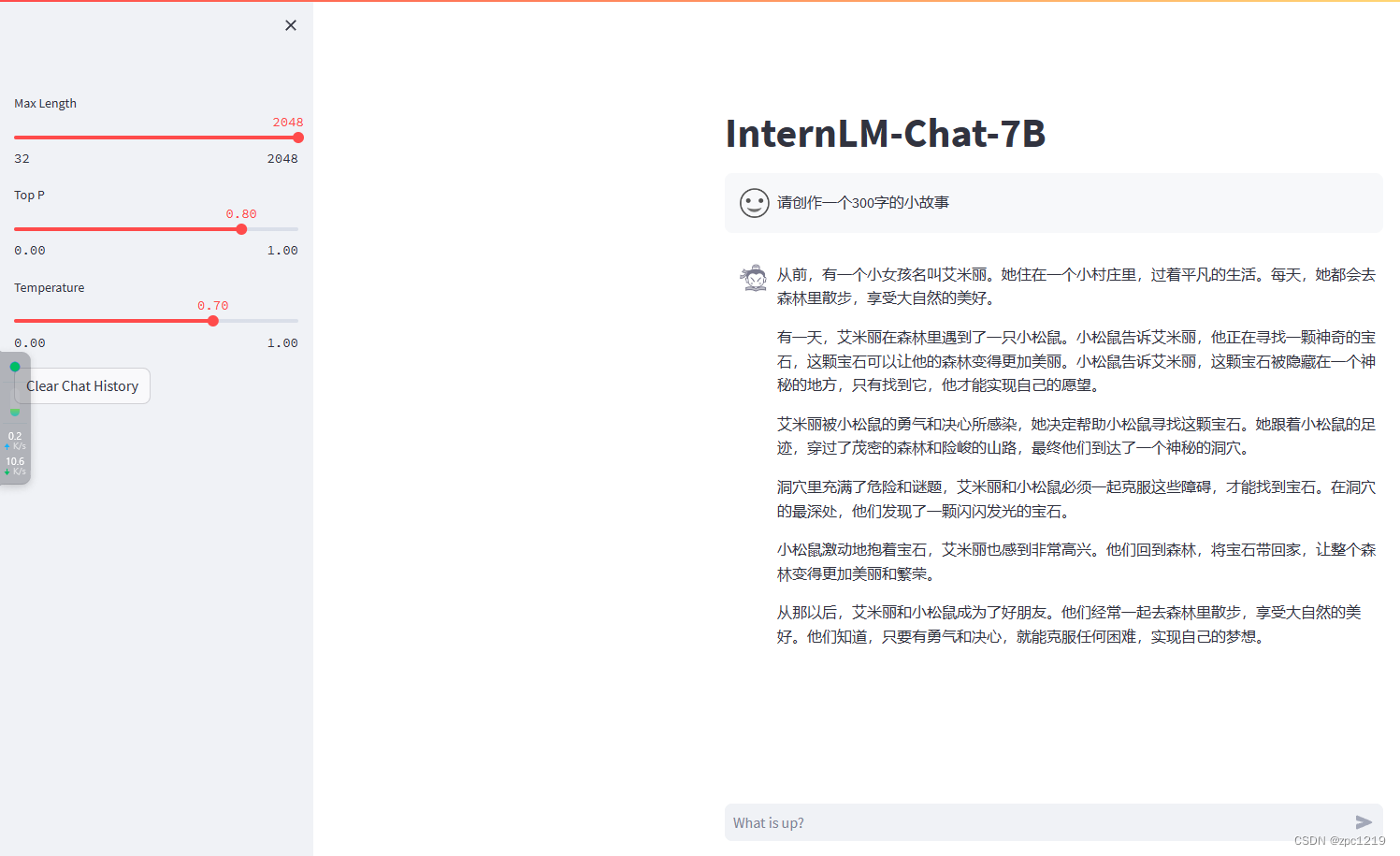This screenshot has width=1400, height=856.
Task: Click the 0.80 Top P value
Action: coord(241,214)
